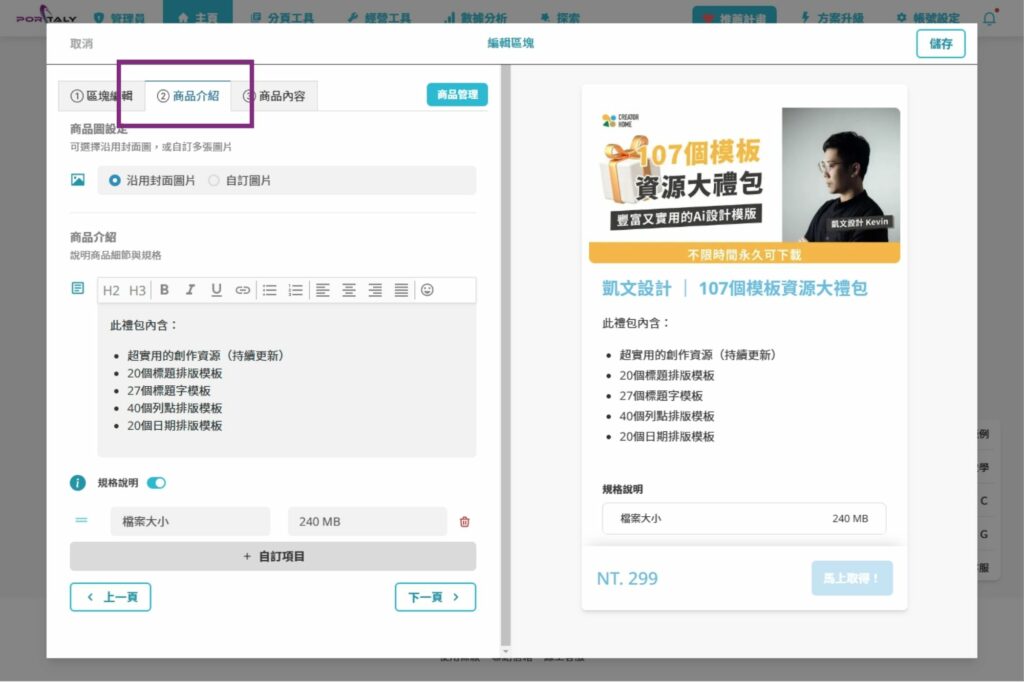Save the block with 儲存
The height and width of the screenshot is (682, 1024).
[940, 44]
